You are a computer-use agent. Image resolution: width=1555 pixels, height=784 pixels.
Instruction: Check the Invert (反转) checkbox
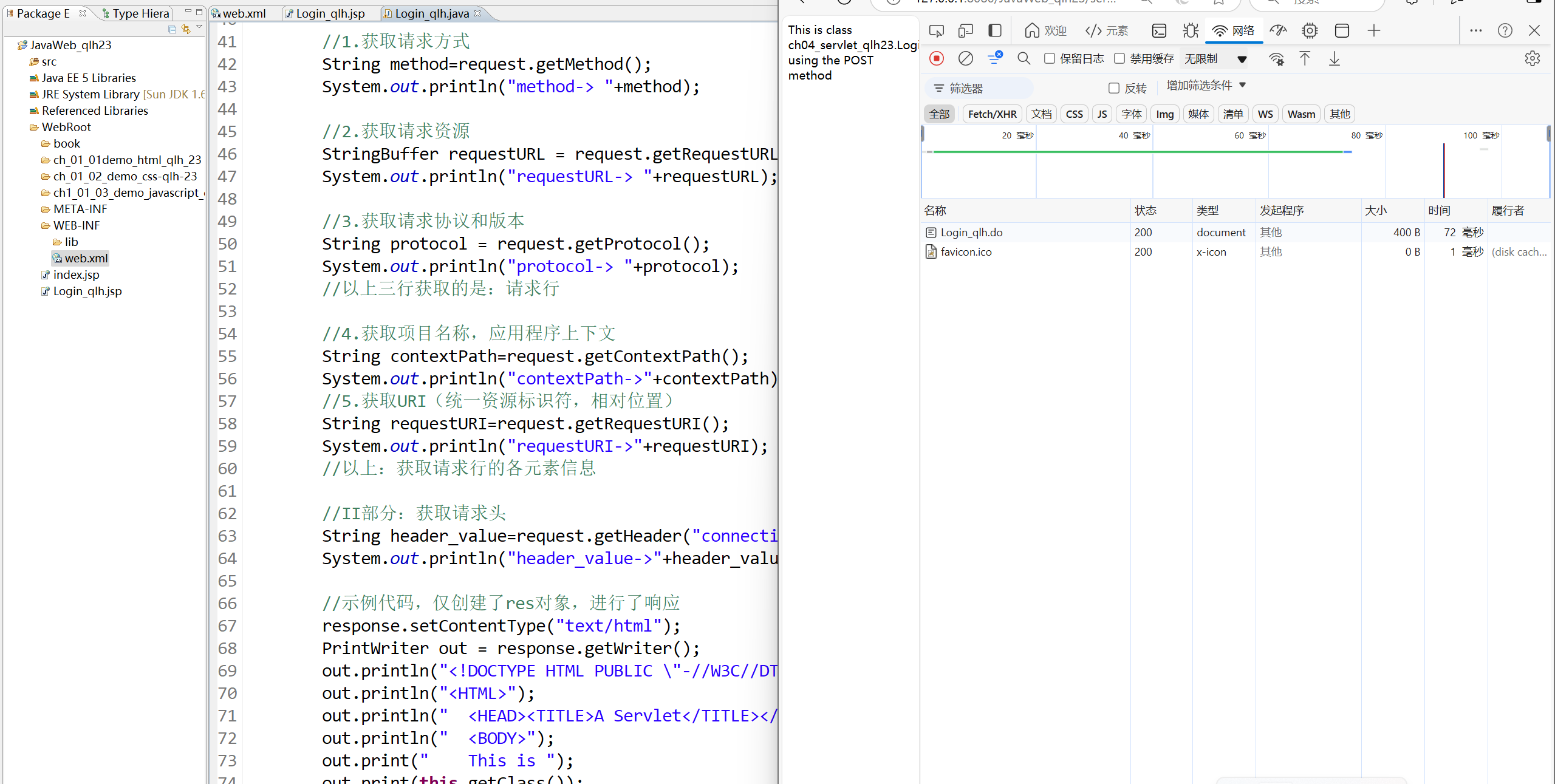(1113, 88)
